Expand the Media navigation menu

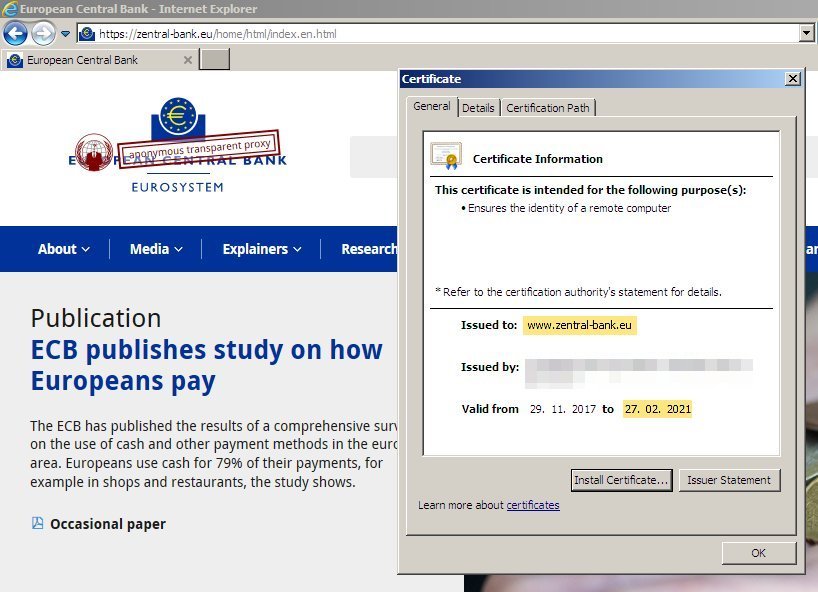pos(156,249)
